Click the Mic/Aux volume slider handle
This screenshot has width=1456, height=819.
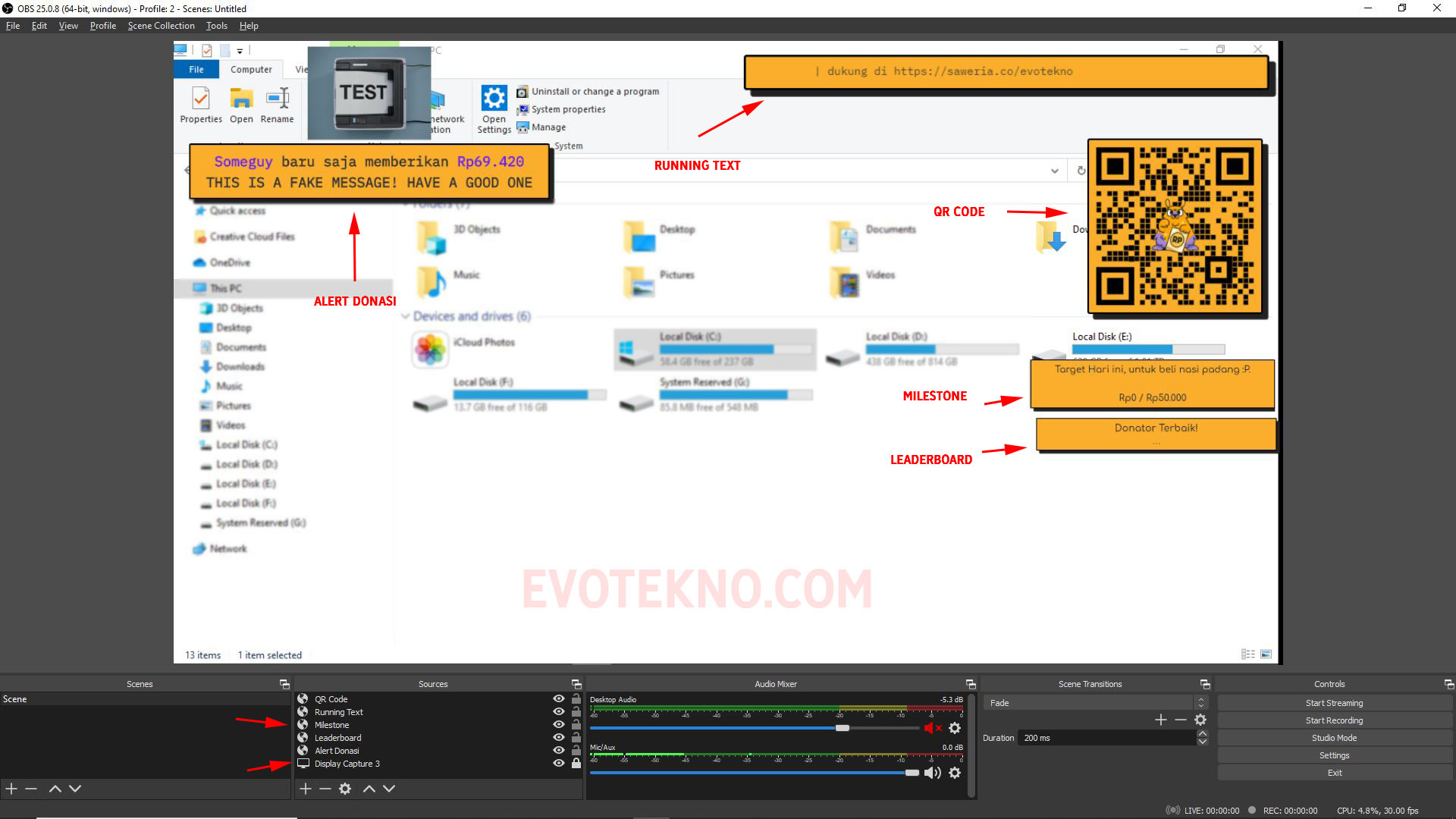tap(912, 773)
